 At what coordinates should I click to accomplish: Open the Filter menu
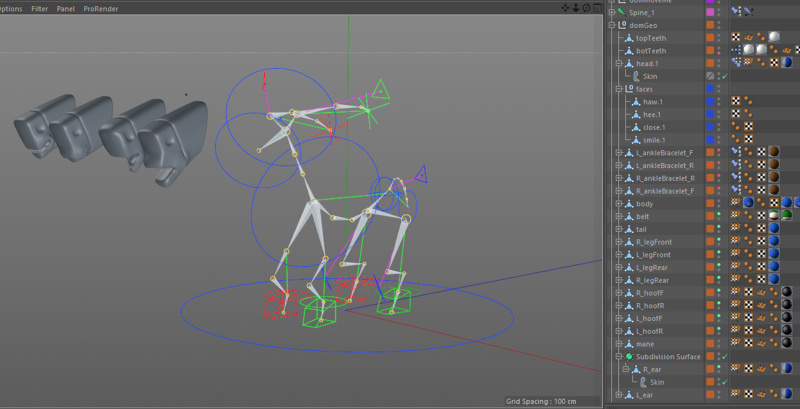pos(40,9)
